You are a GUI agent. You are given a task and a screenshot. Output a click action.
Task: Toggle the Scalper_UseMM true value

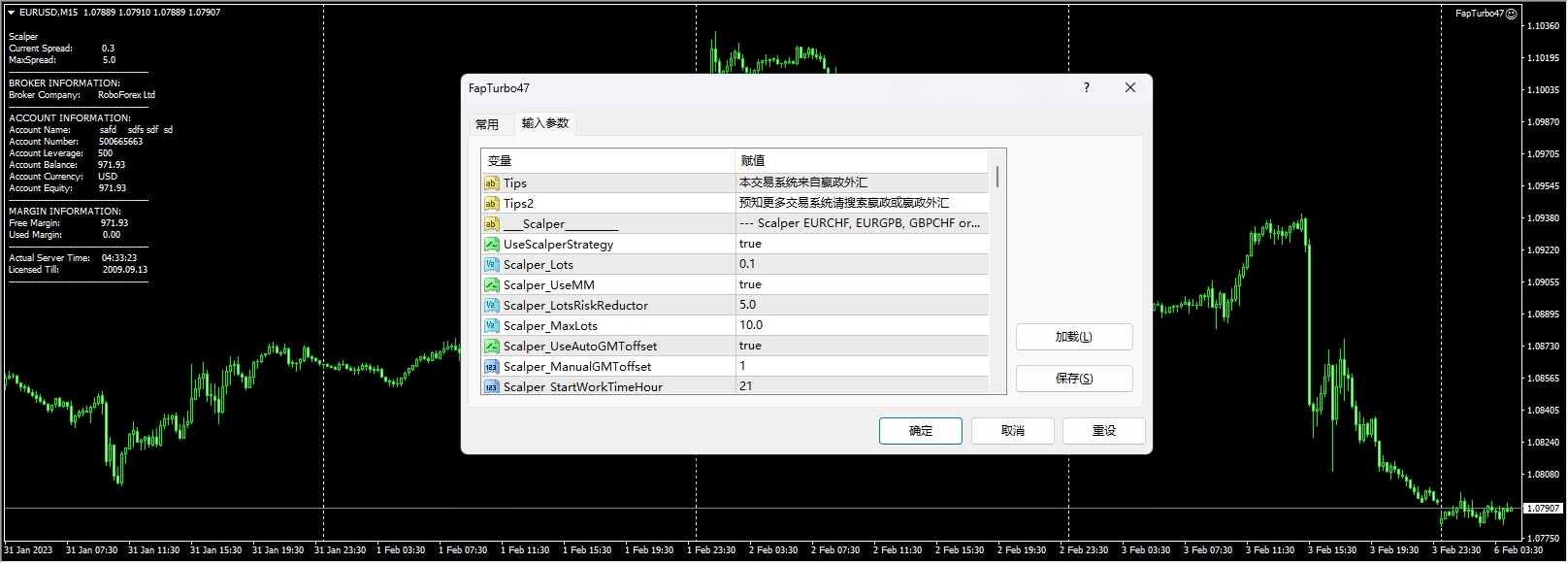[x=750, y=284]
